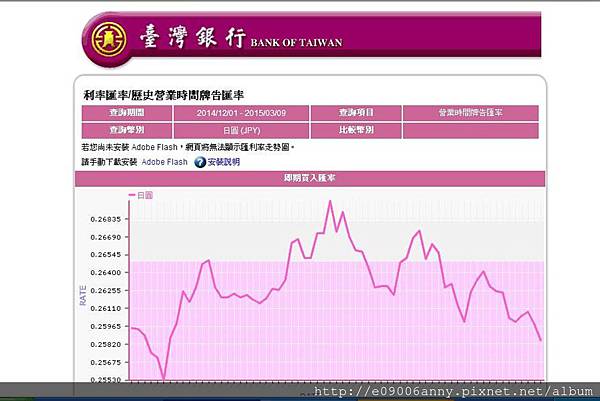Click the blue question mark help icon
The image size is (600, 401).
coord(200,162)
